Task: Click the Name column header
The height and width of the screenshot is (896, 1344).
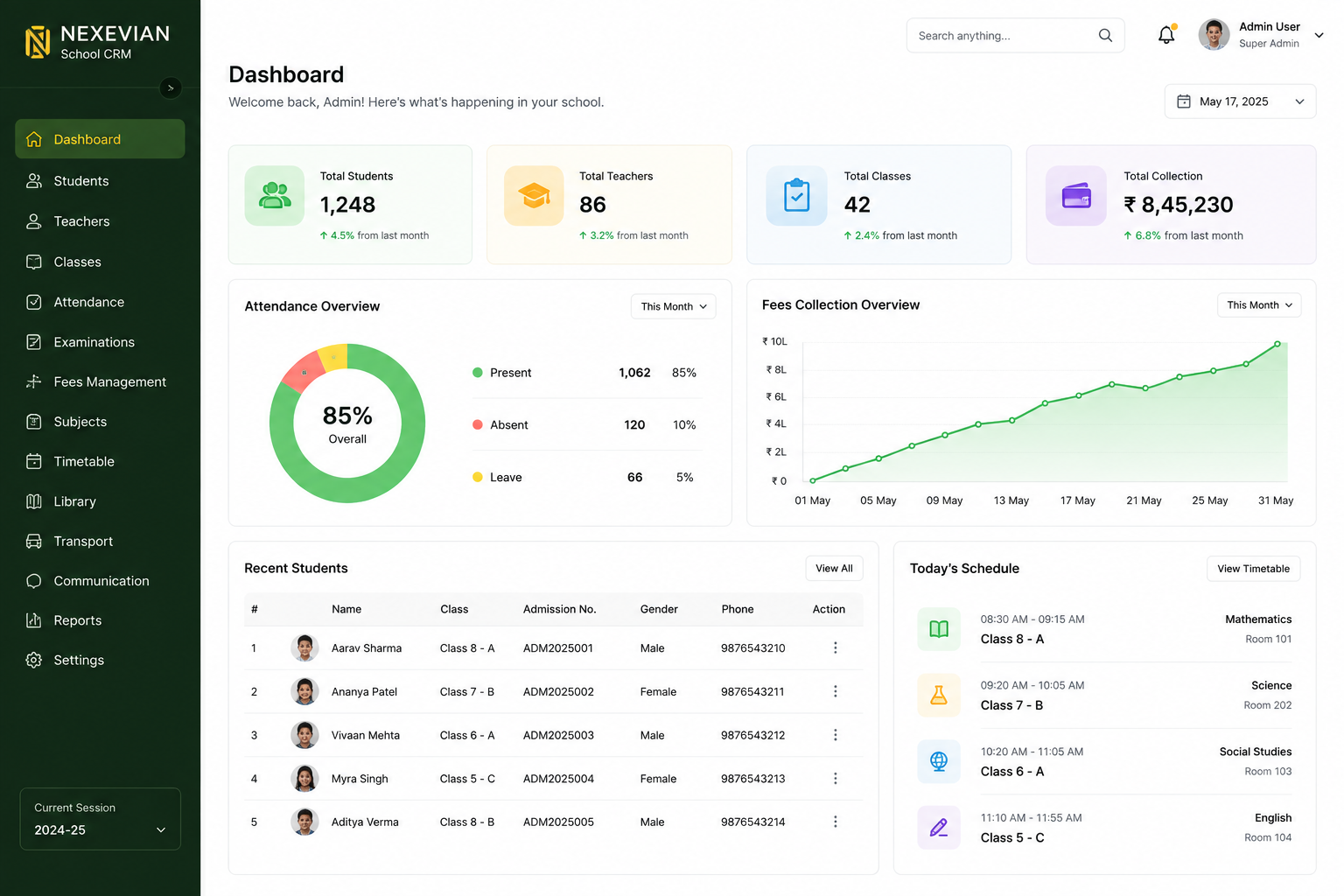Action: point(346,609)
